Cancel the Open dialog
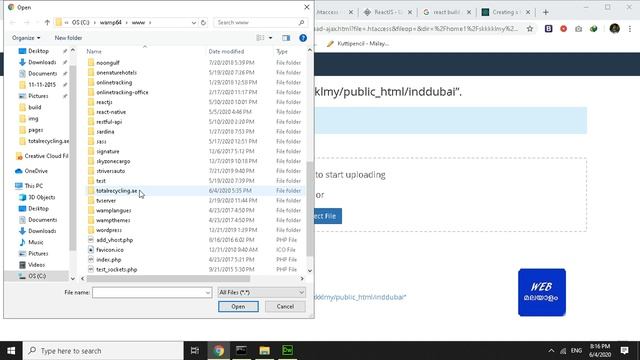640x360 pixels. 285,307
